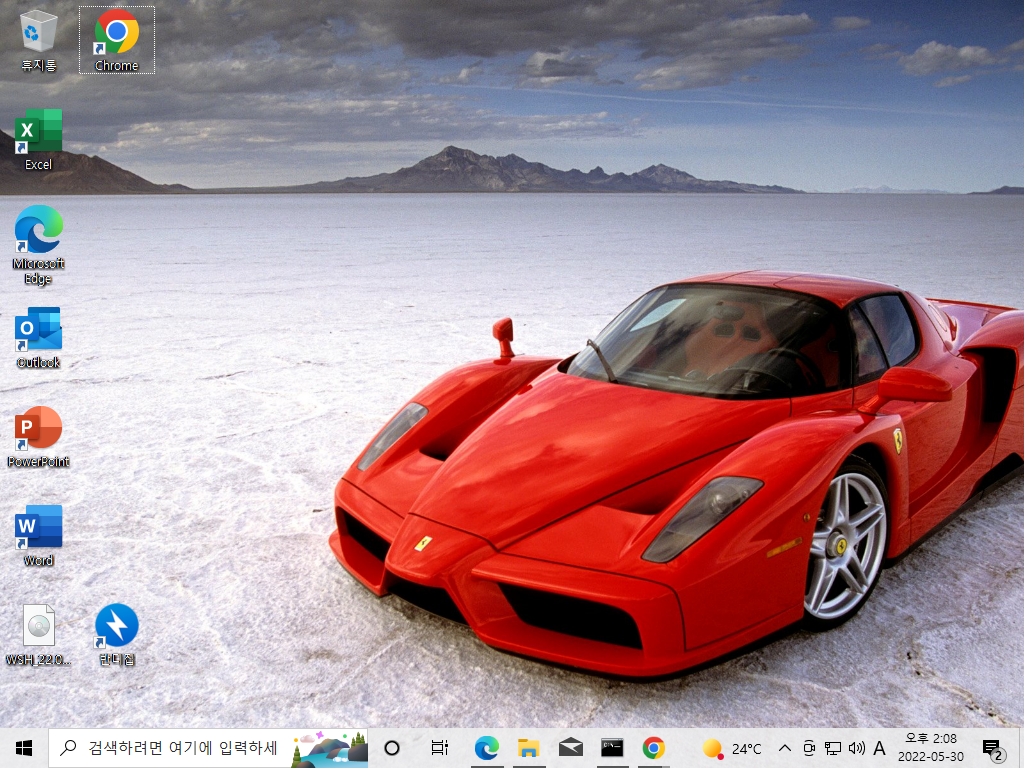Select the PowerPoint desktop shortcut
This screenshot has width=1024, height=768.
[x=39, y=437]
